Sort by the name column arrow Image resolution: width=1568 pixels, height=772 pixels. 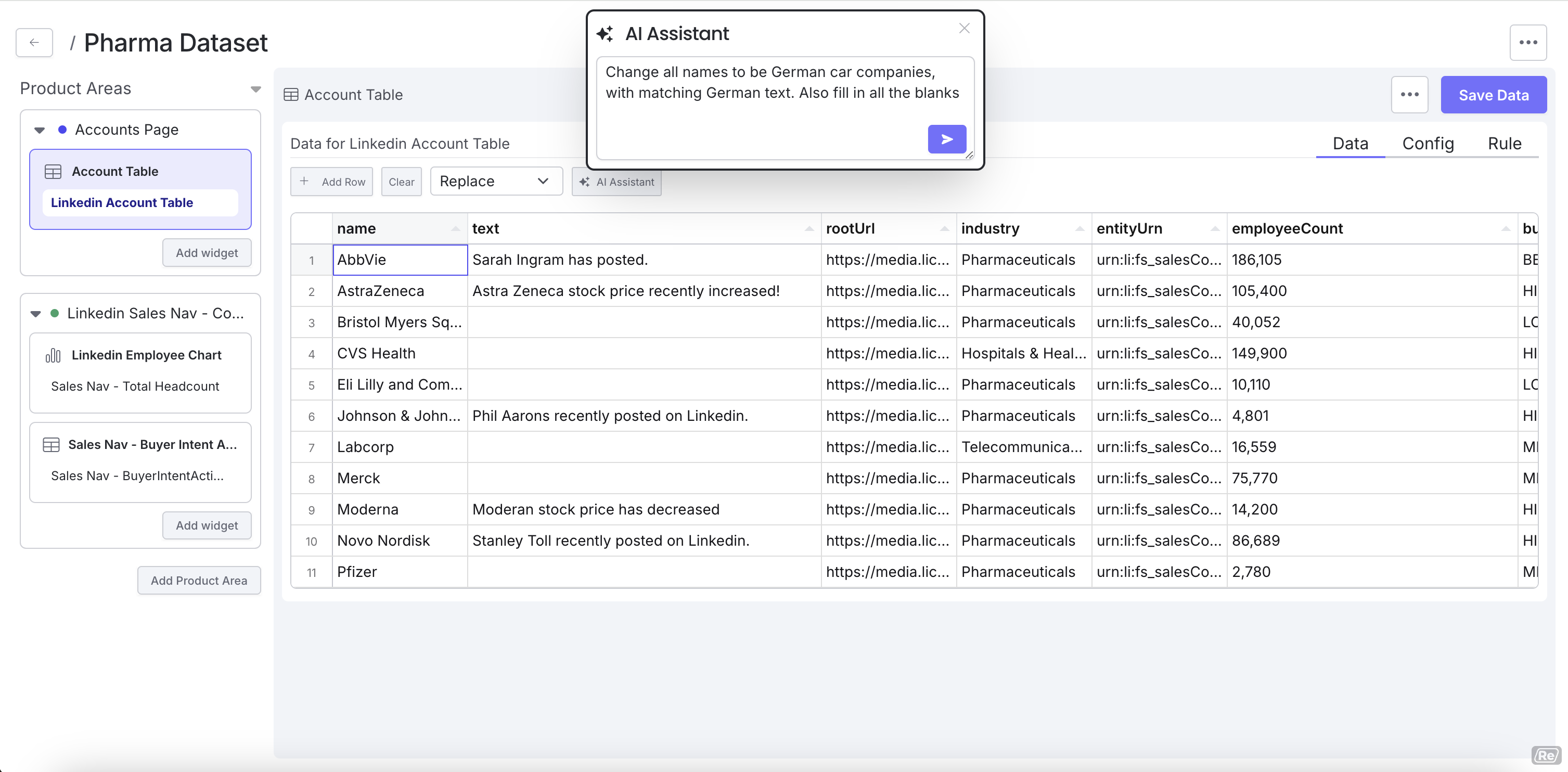pyautogui.click(x=455, y=229)
